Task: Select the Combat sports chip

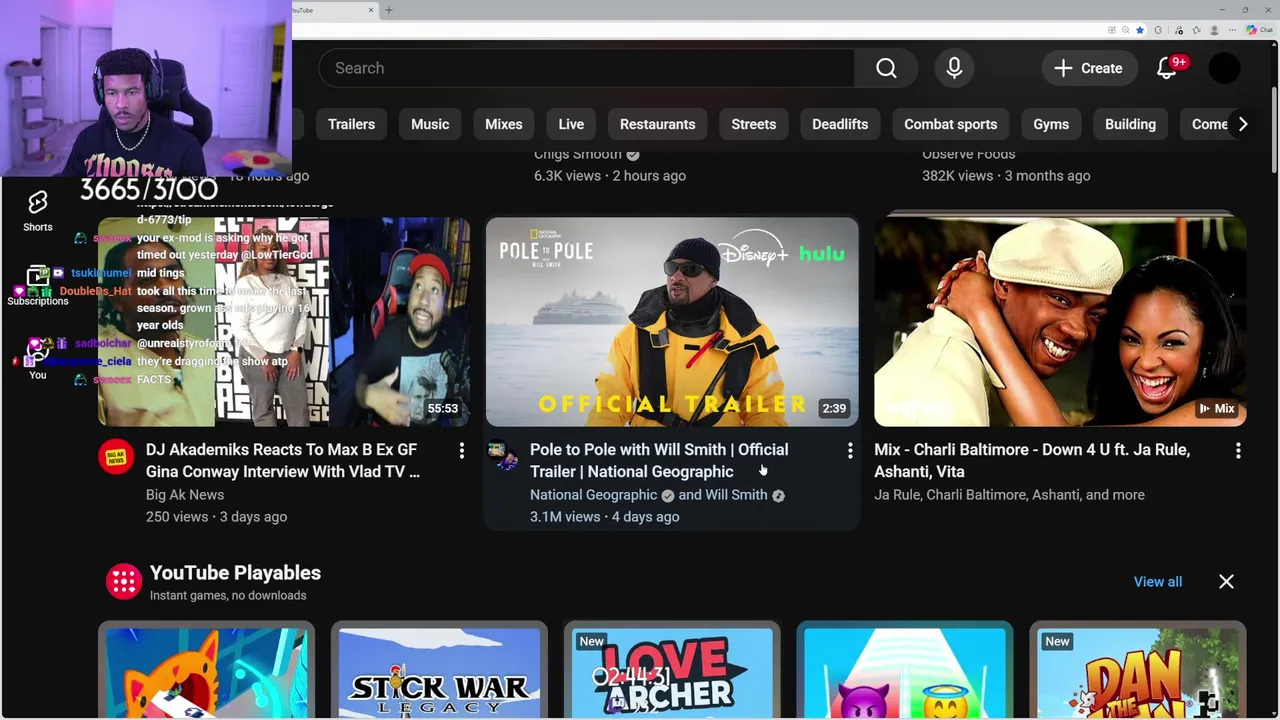Action: coord(950,124)
